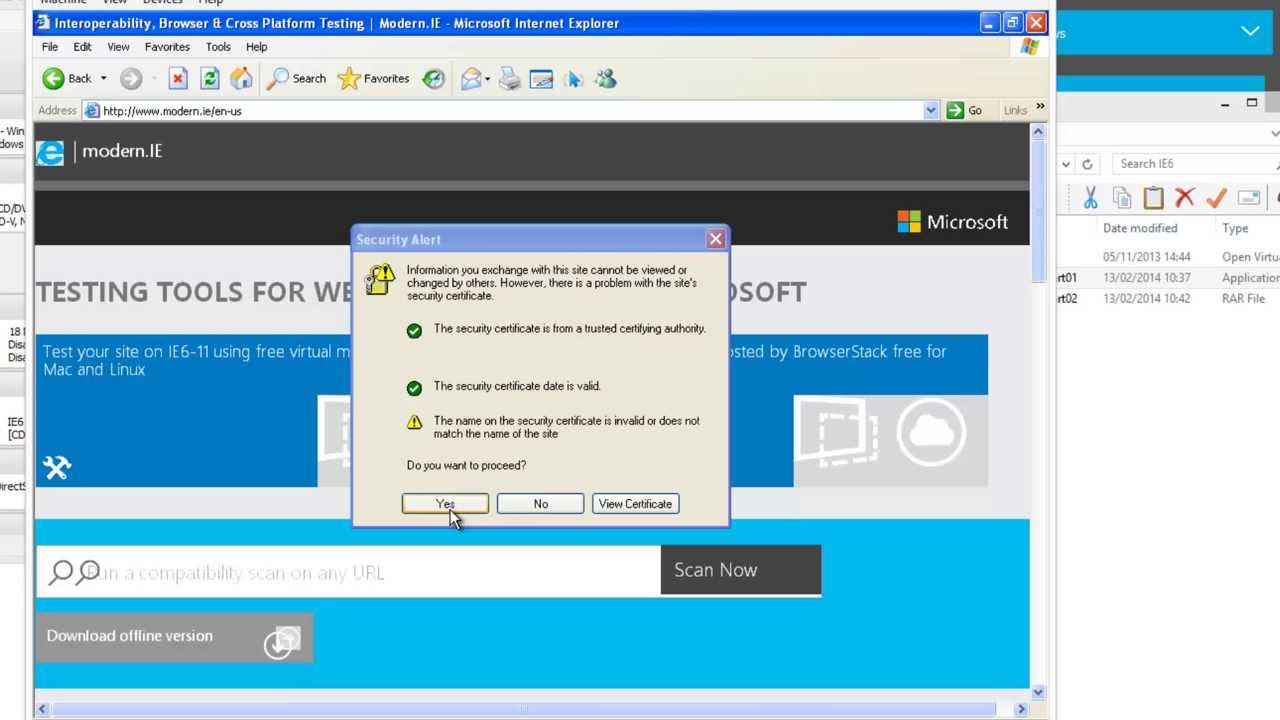
Task: Print the page with the printer icon
Action: (510, 78)
